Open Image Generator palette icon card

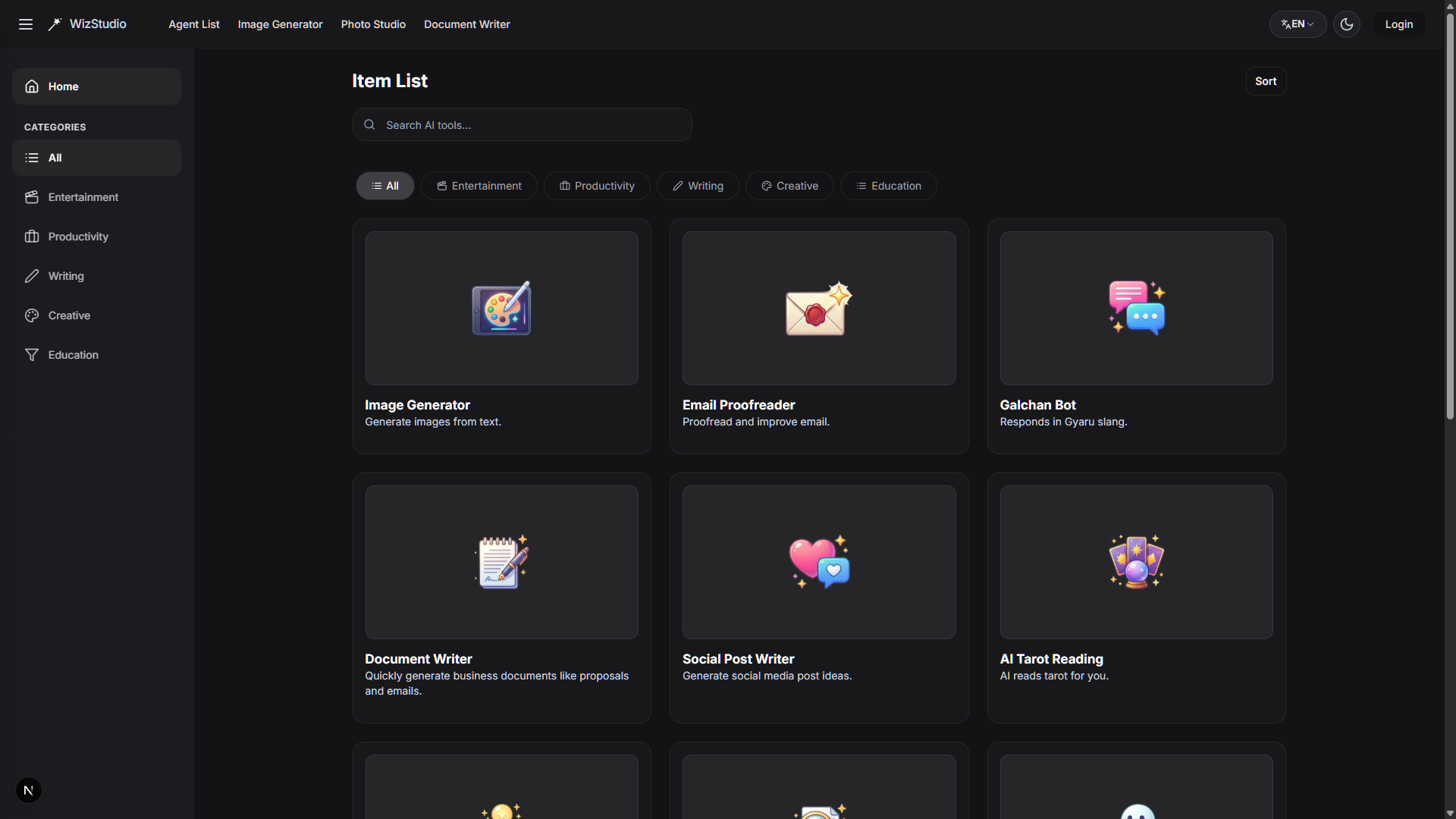coord(501,309)
